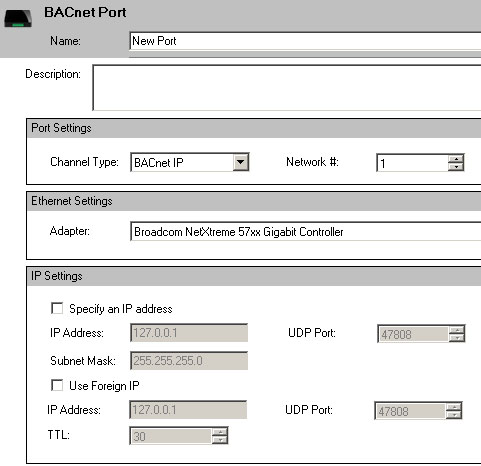The height and width of the screenshot is (466, 481).
Task: Decrease the Network # value with down arrow
Action: pos(456,166)
